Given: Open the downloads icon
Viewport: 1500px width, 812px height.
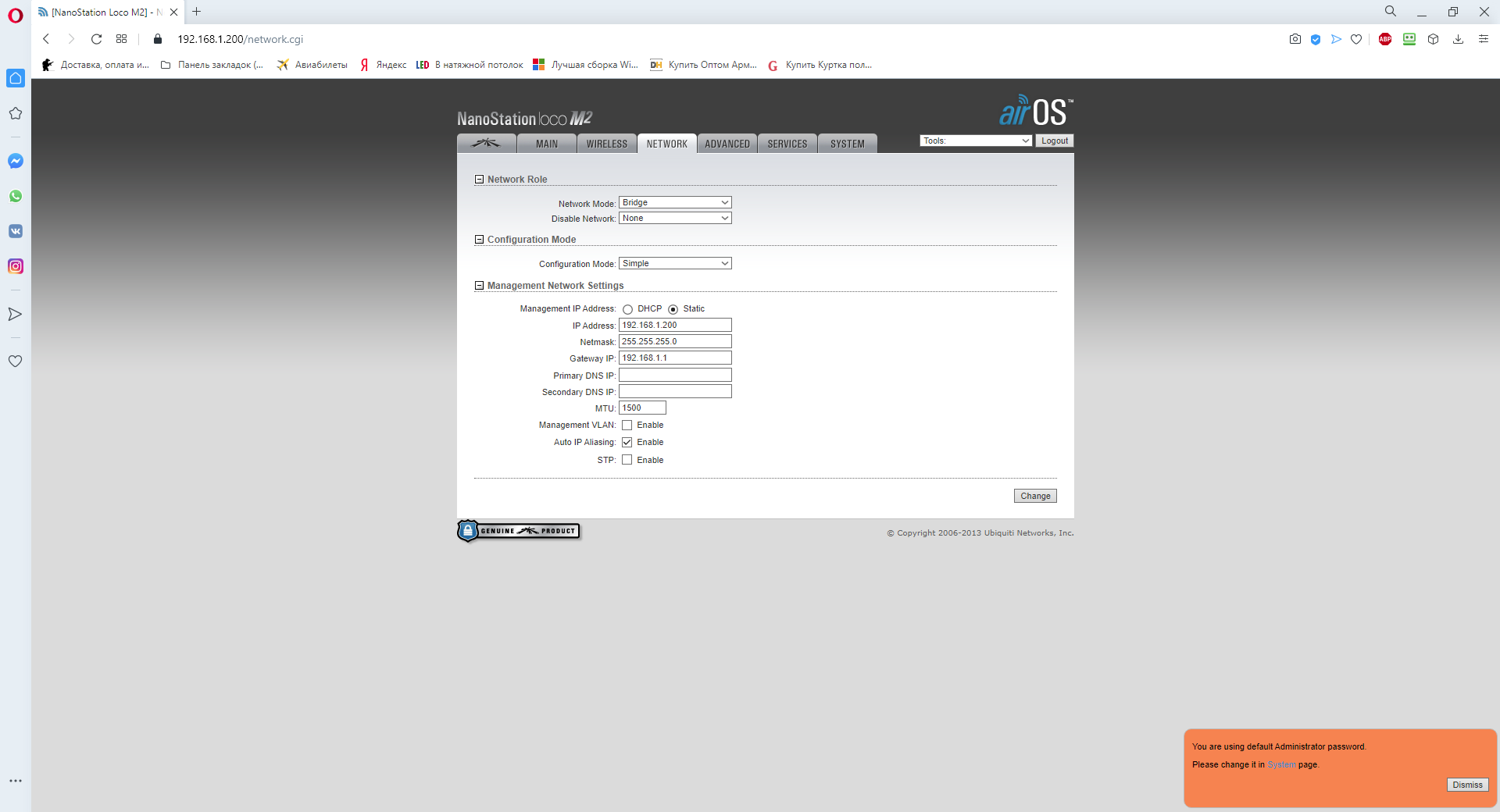Looking at the screenshot, I should tap(1458, 39).
